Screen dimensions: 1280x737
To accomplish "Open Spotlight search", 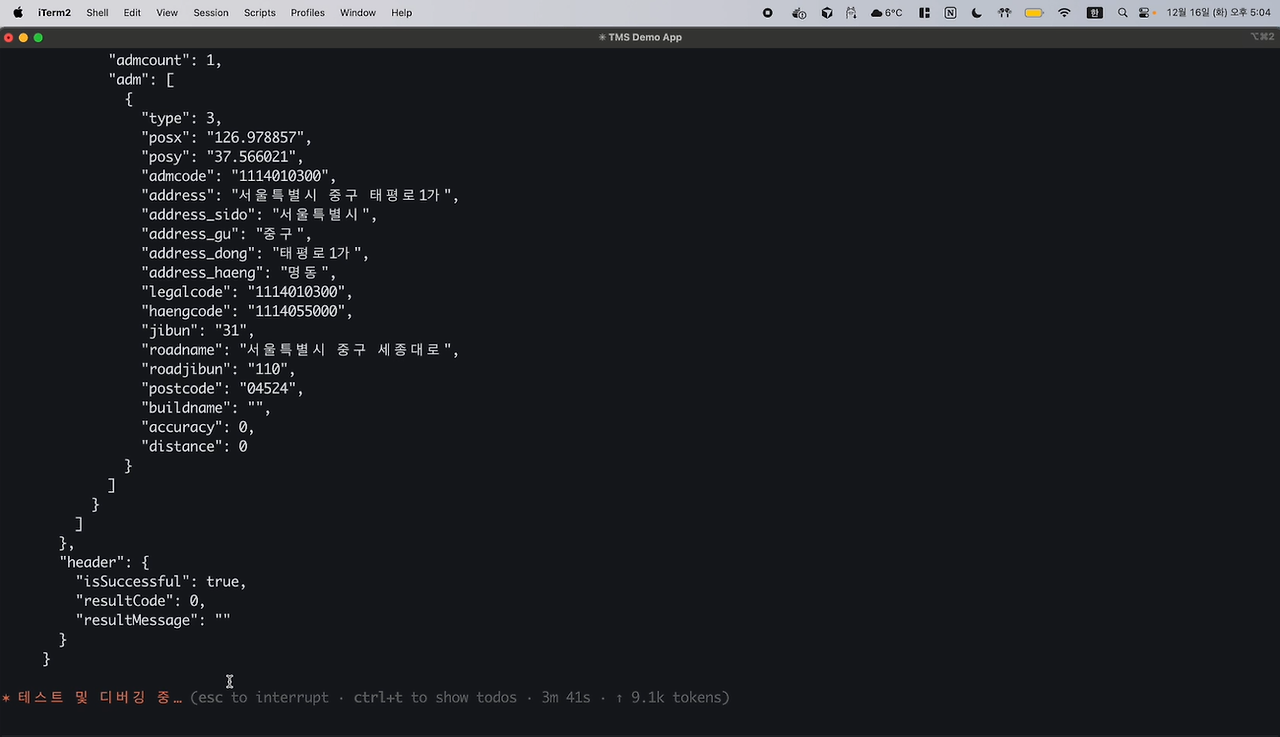I will [1123, 13].
